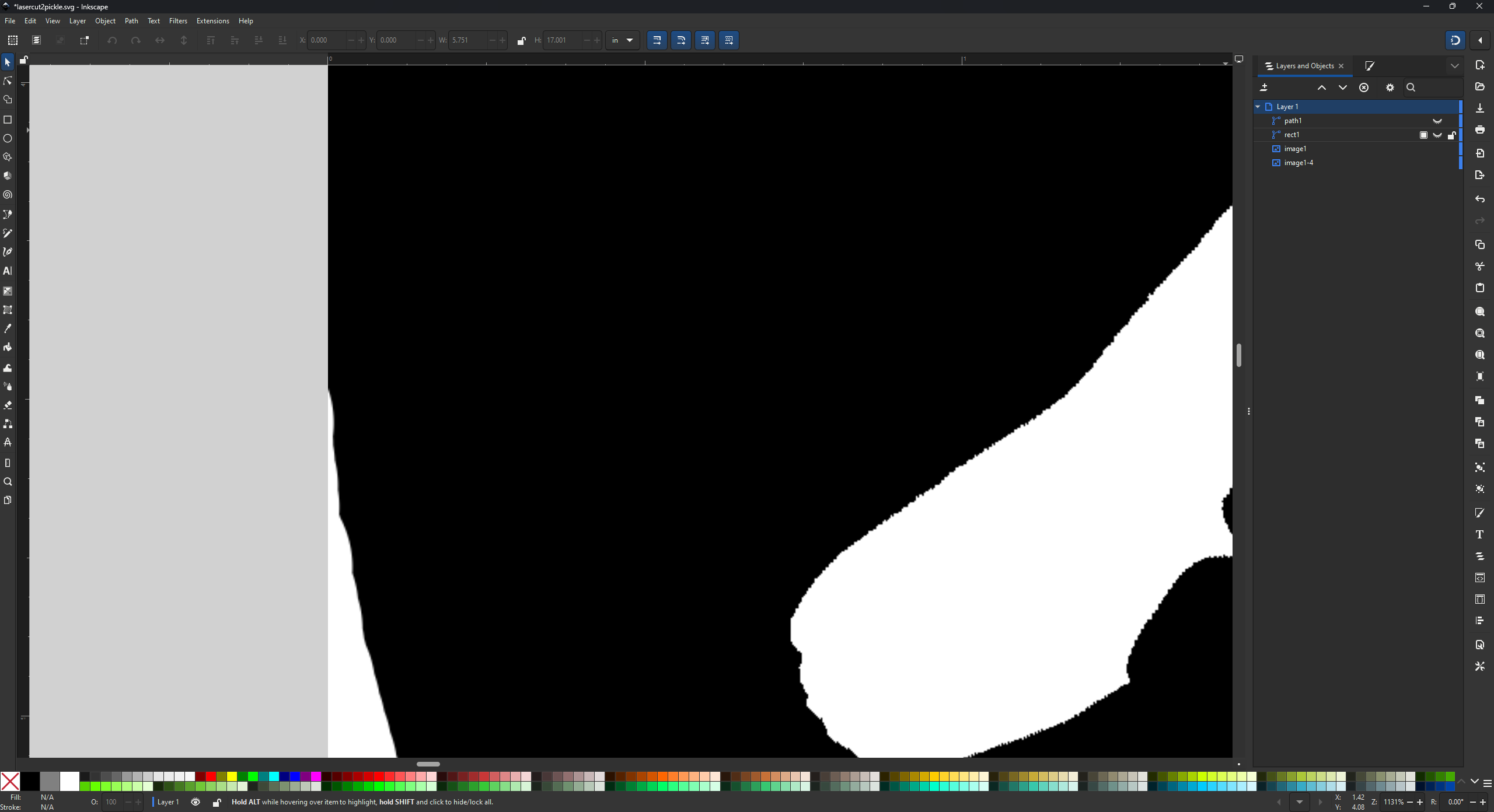Open the Extensions menu
Viewport: 1494px width, 812px height.
[x=212, y=21]
